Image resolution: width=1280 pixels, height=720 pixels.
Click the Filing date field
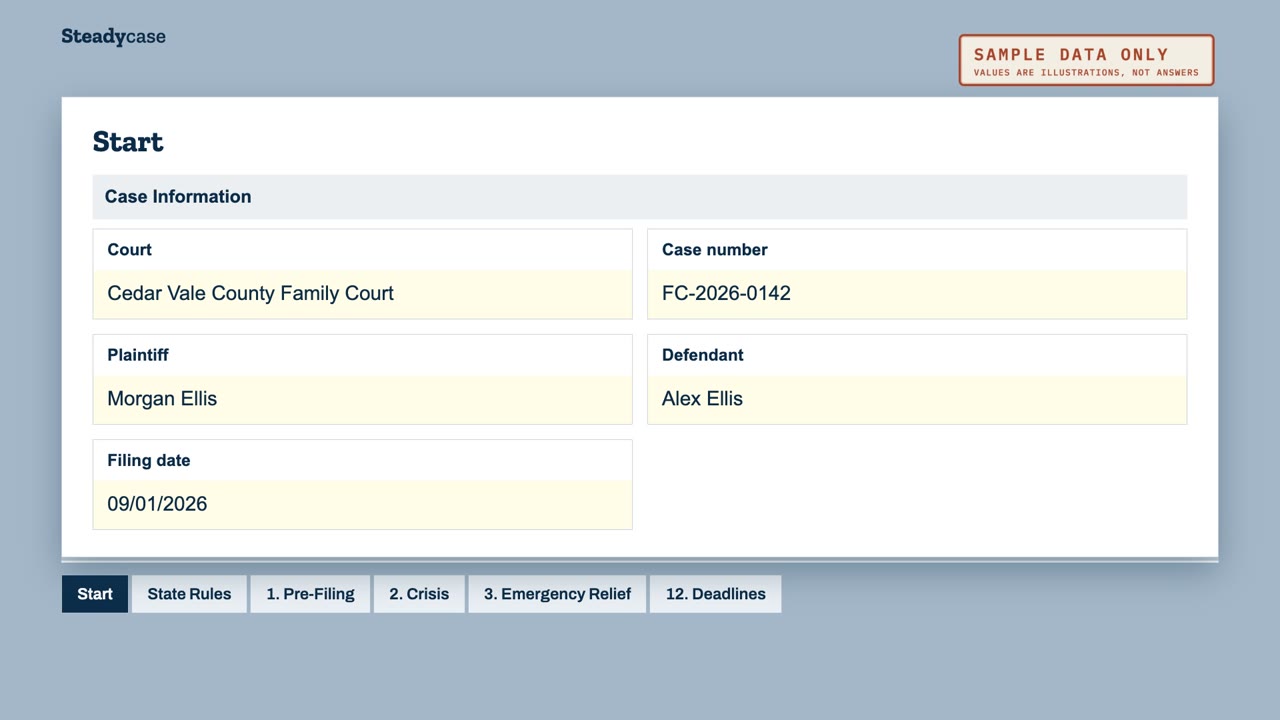[362, 504]
